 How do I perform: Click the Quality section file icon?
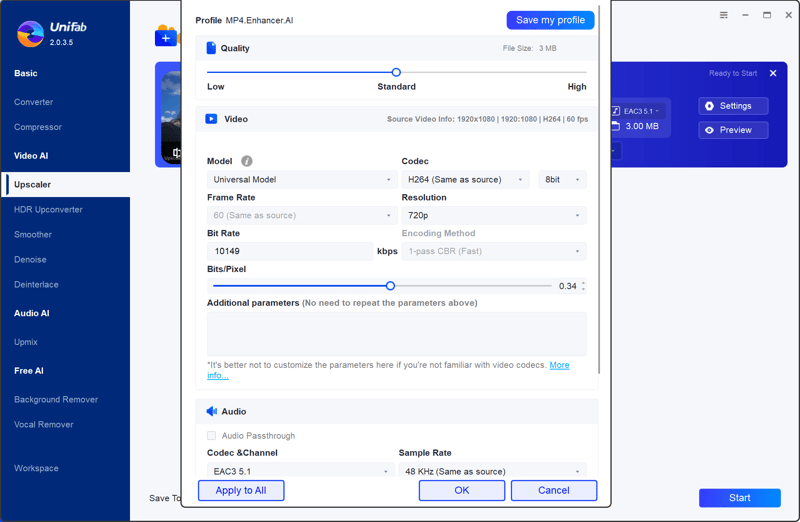[x=211, y=48]
